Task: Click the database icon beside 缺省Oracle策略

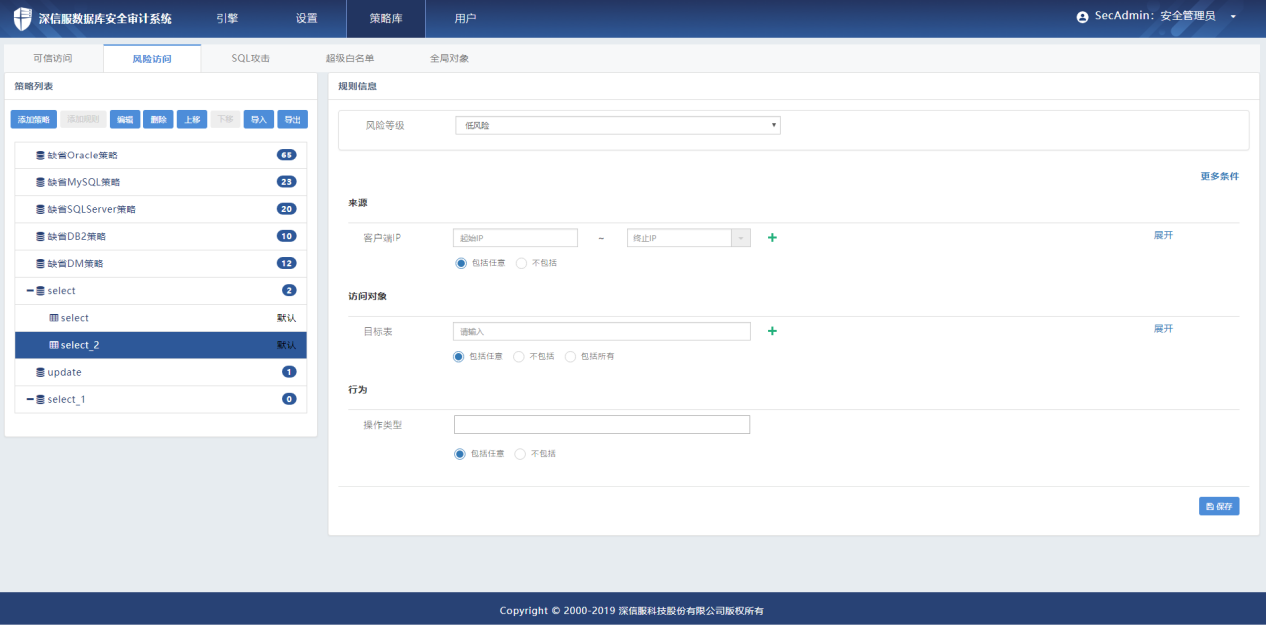Action: coord(40,156)
